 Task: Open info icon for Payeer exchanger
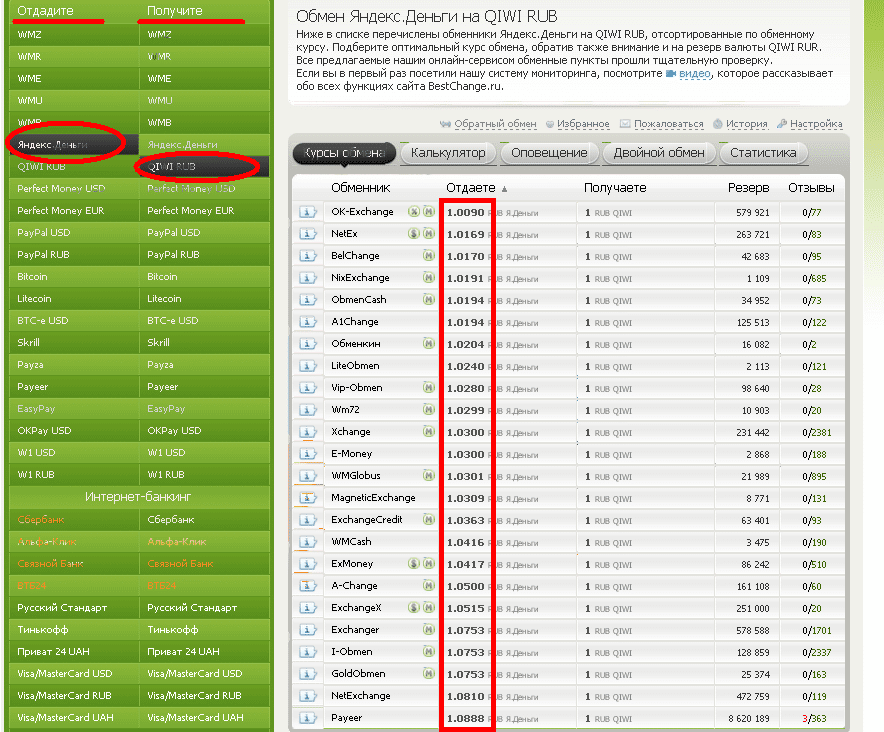[308, 718]
